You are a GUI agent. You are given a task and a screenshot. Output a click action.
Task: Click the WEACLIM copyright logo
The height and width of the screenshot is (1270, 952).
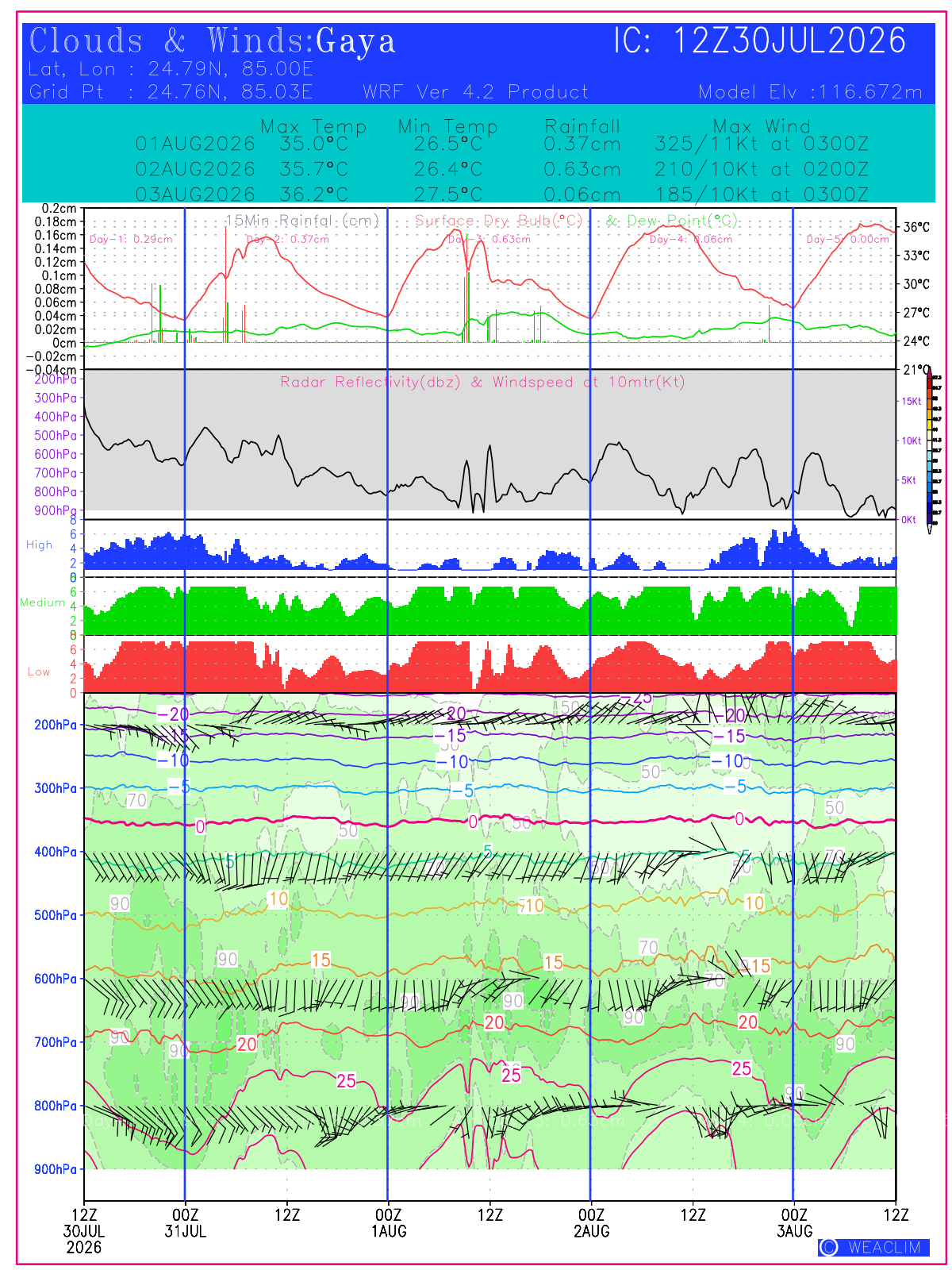coord(873,1247)
